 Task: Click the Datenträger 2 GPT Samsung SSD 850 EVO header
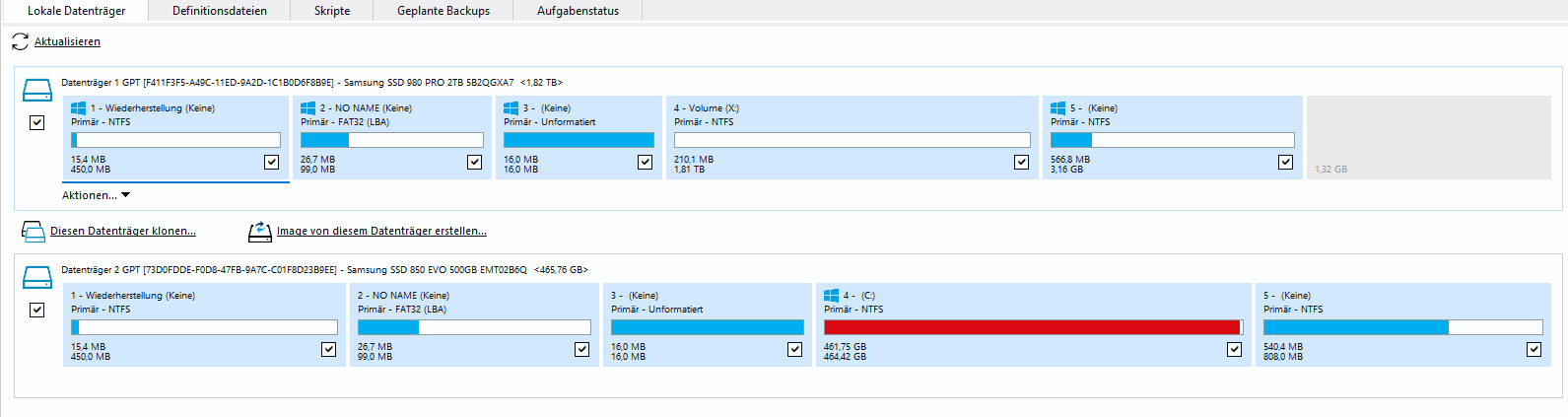[324, 270]
